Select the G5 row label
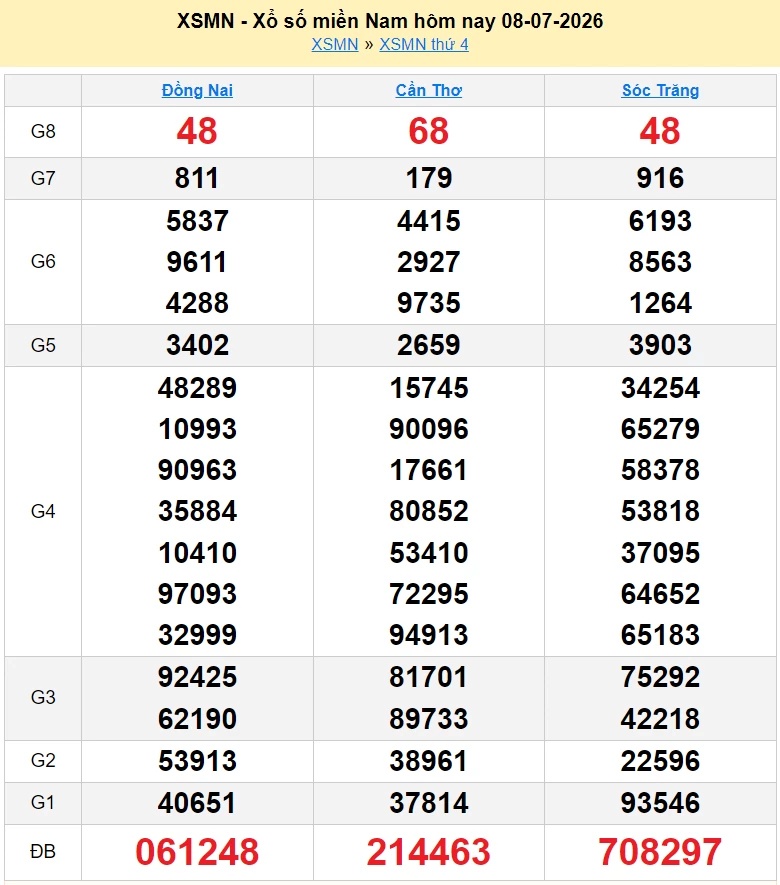 [43, 345]
